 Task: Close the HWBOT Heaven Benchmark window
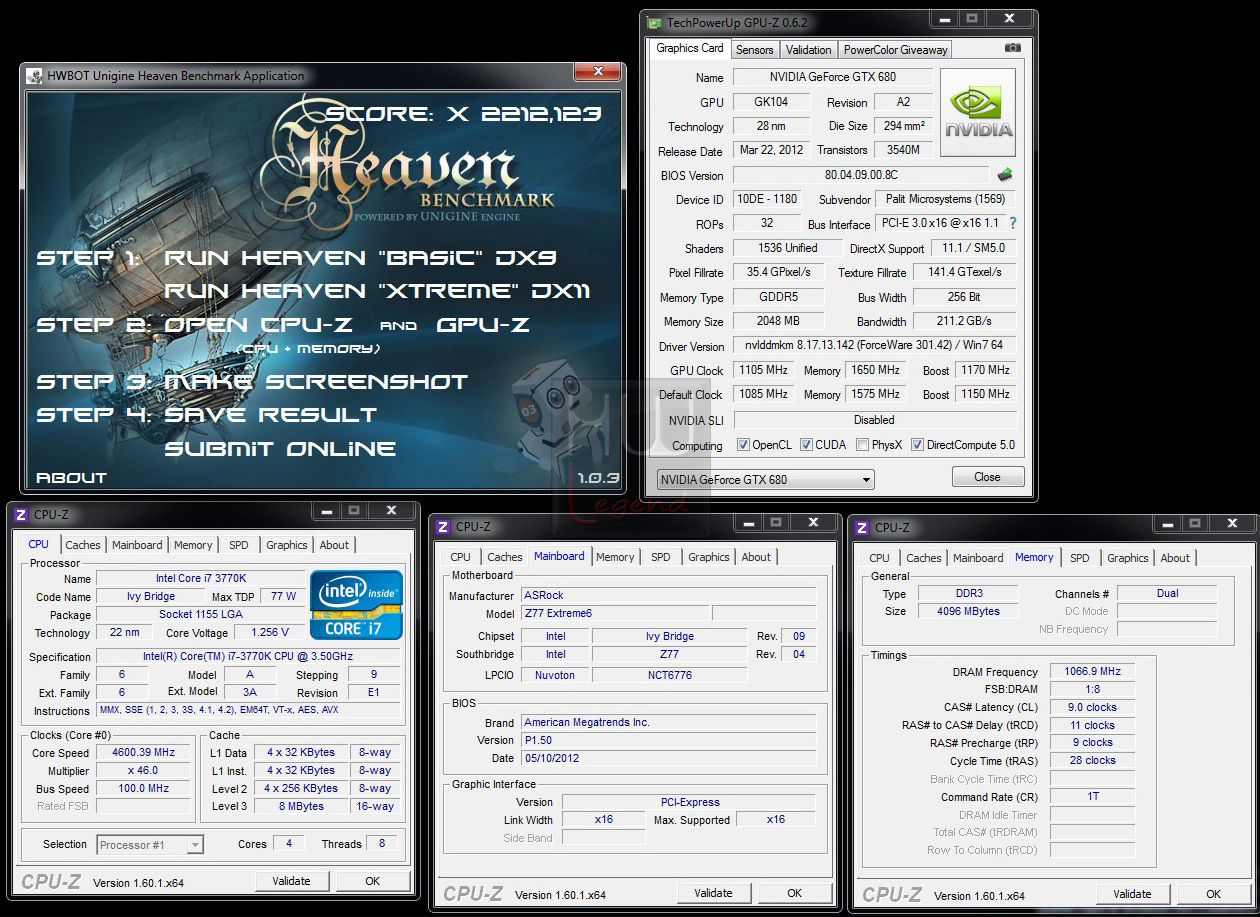pos(598,72)
